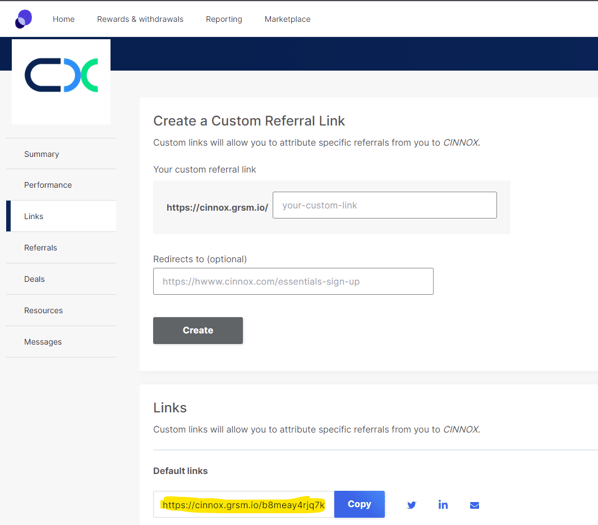598x525 pixels.
Task: Share default link via email icon
Action: pos(474,505)
